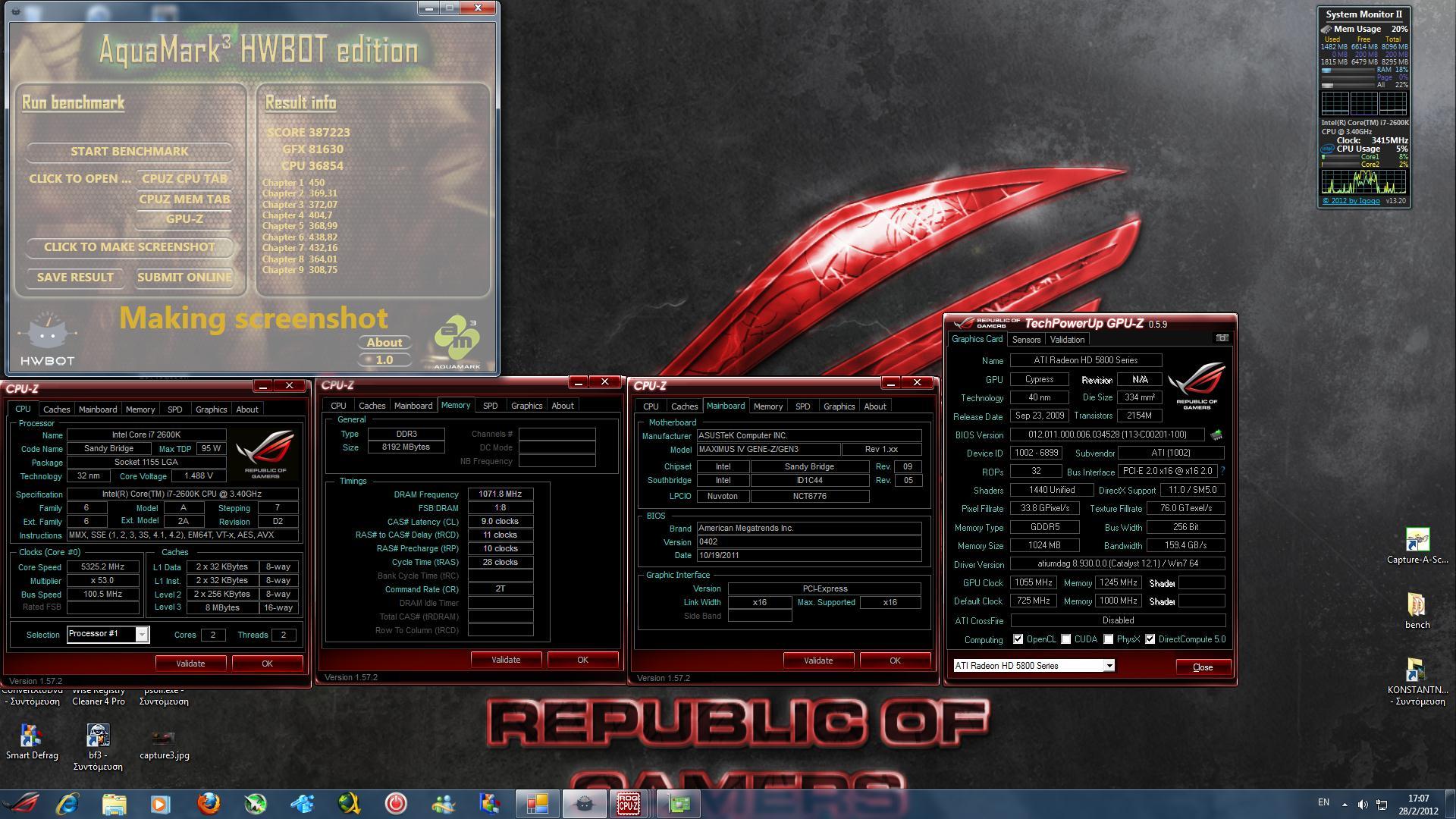Launch Firefox from the taskbar

click(x=208, y=803)
